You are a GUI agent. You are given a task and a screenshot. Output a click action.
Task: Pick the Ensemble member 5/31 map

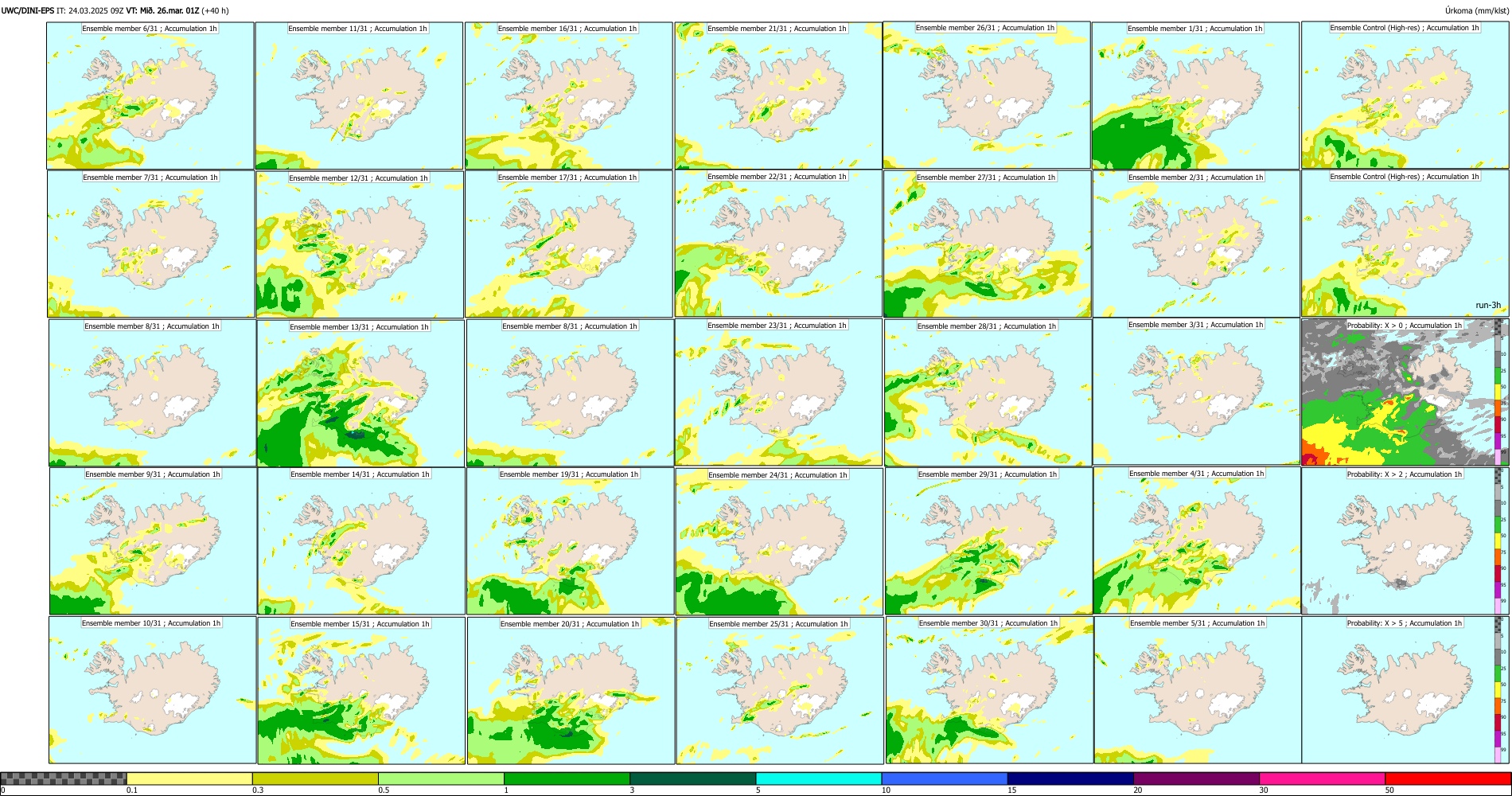click(x=1198, y=690)
